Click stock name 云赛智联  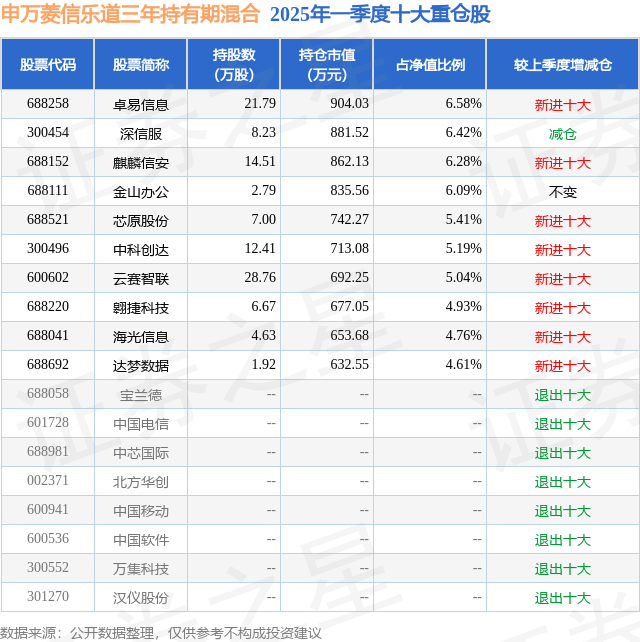pyautogui.click(x=141, y=279)
